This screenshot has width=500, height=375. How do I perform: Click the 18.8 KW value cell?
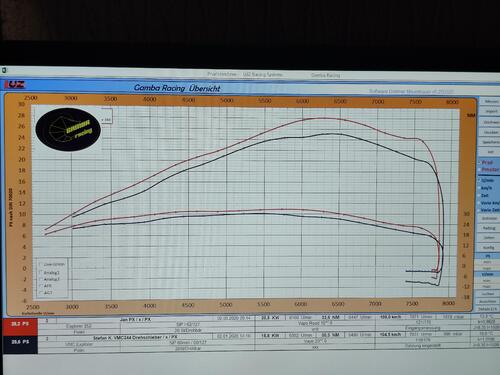[270, 335]
